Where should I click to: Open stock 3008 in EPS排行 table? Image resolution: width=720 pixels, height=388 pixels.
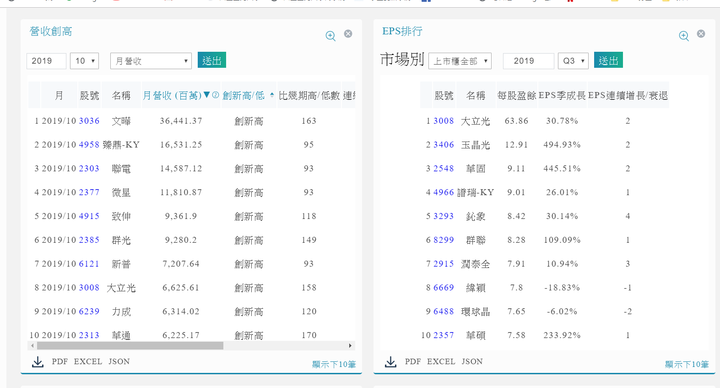coord(444,121)
